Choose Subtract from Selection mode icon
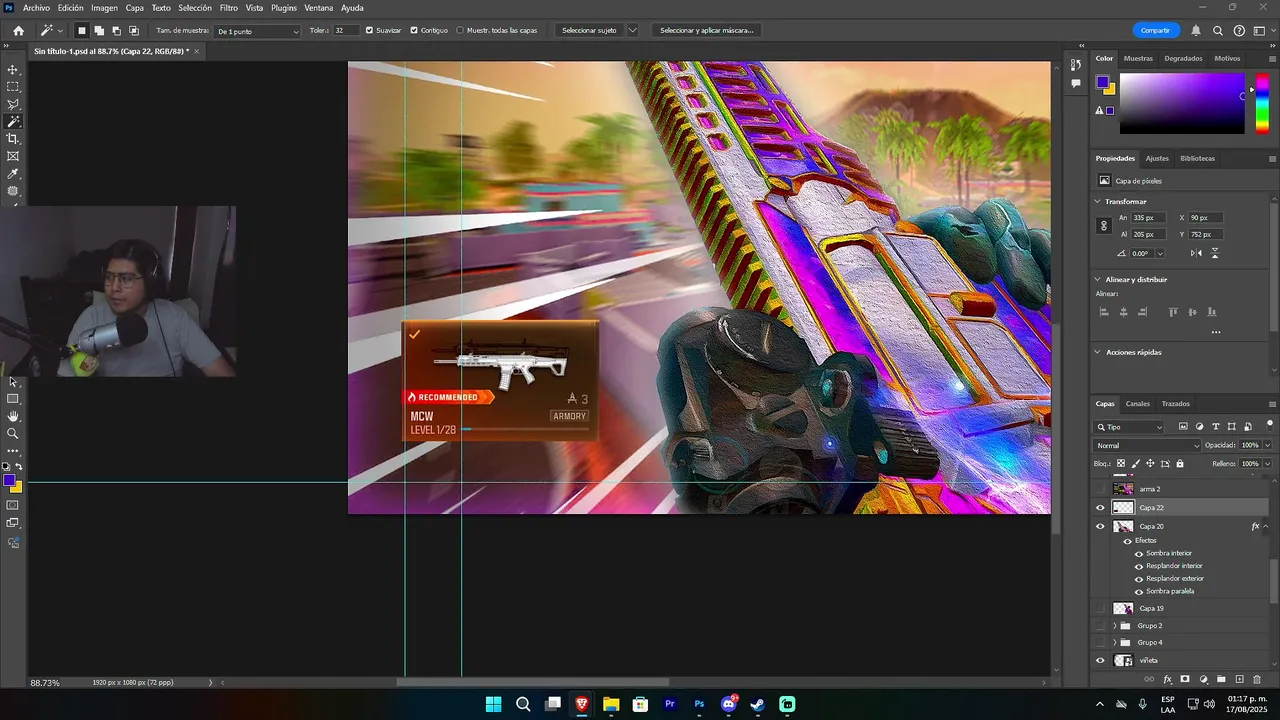Image resolution: width=1280 pixels, height=720 pixels. pos(116,30)
